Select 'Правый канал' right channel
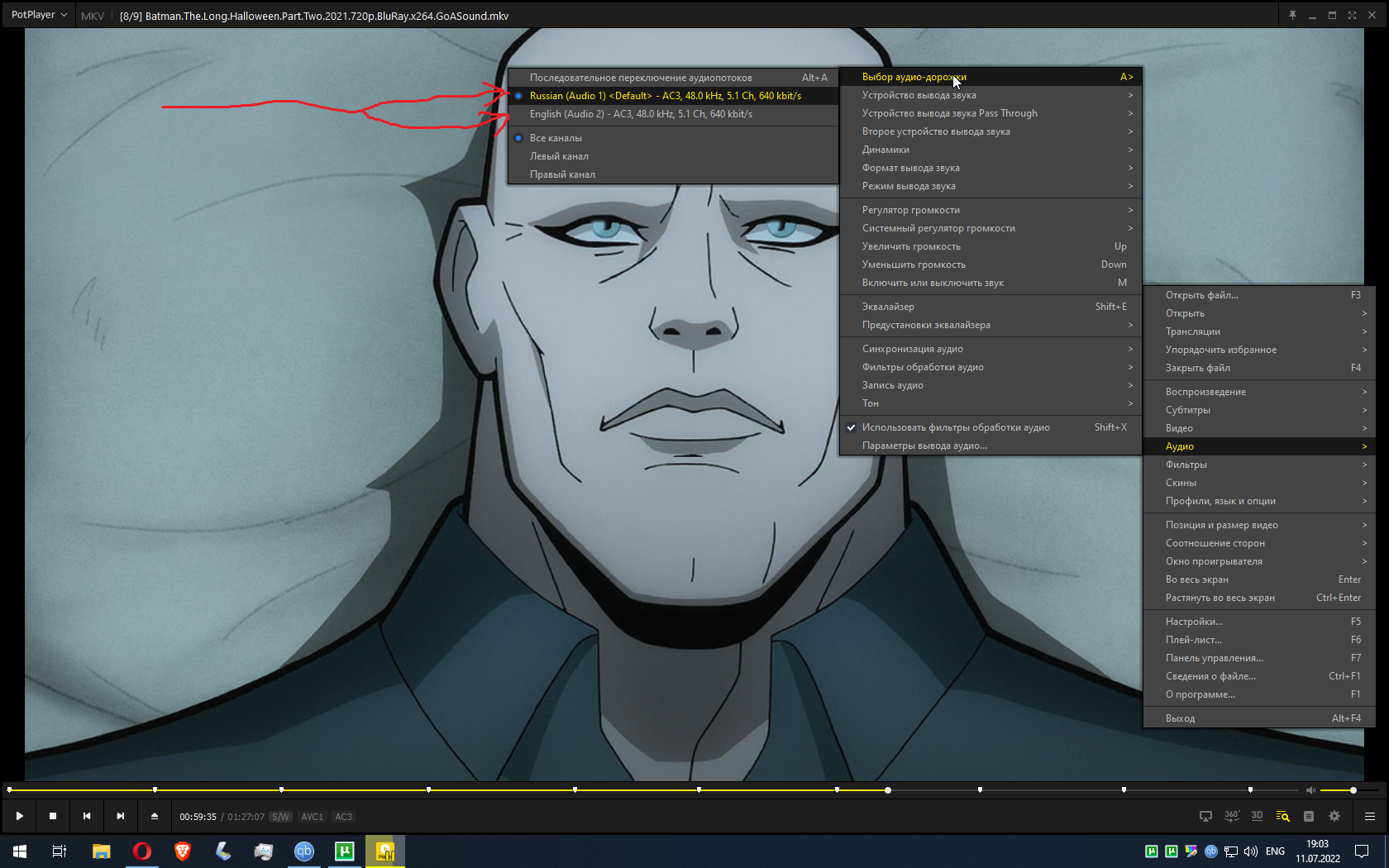Screen dimensions: 1389x868 (x=673, y=174)
